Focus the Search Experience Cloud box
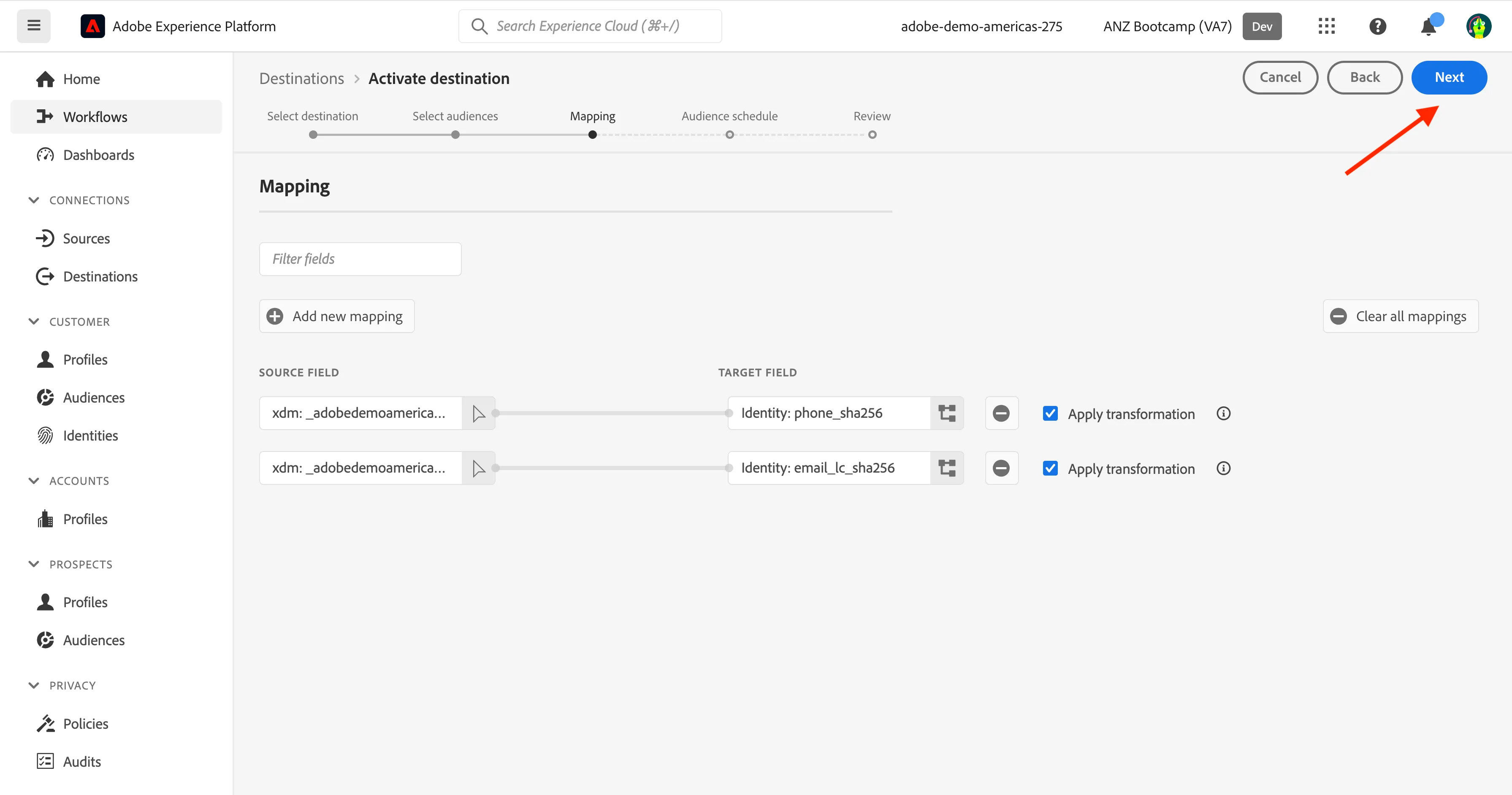Viewport: 1512px width, 795px height. 590,27
